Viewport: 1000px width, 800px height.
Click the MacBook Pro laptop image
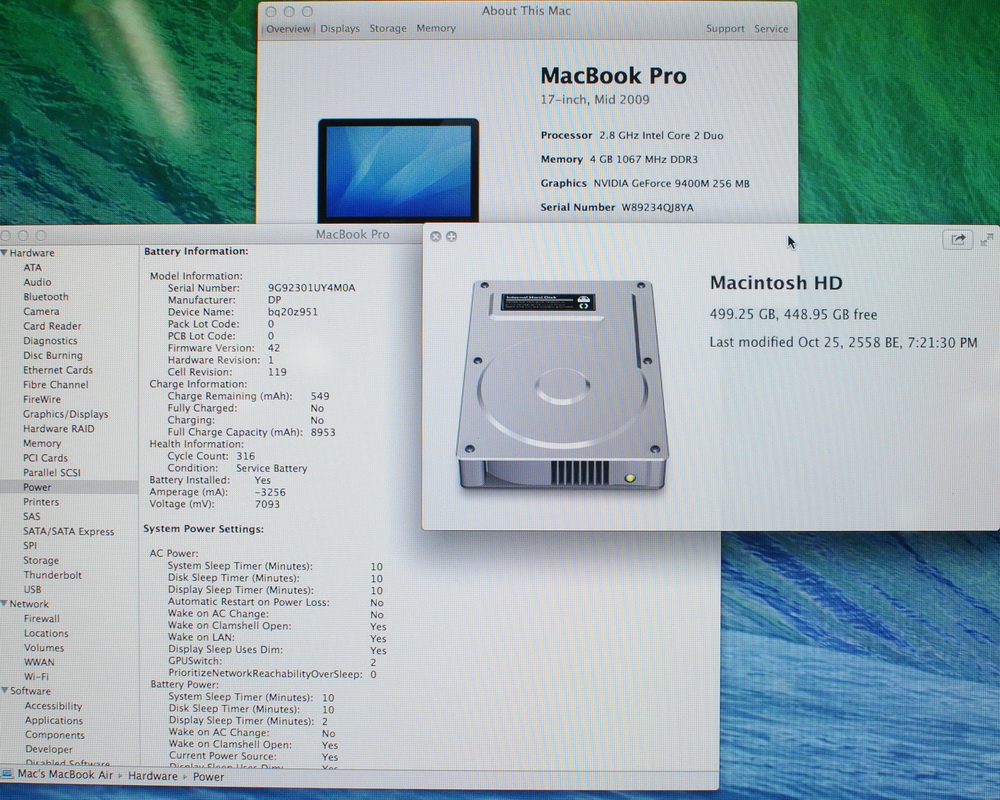coord(399,170)
